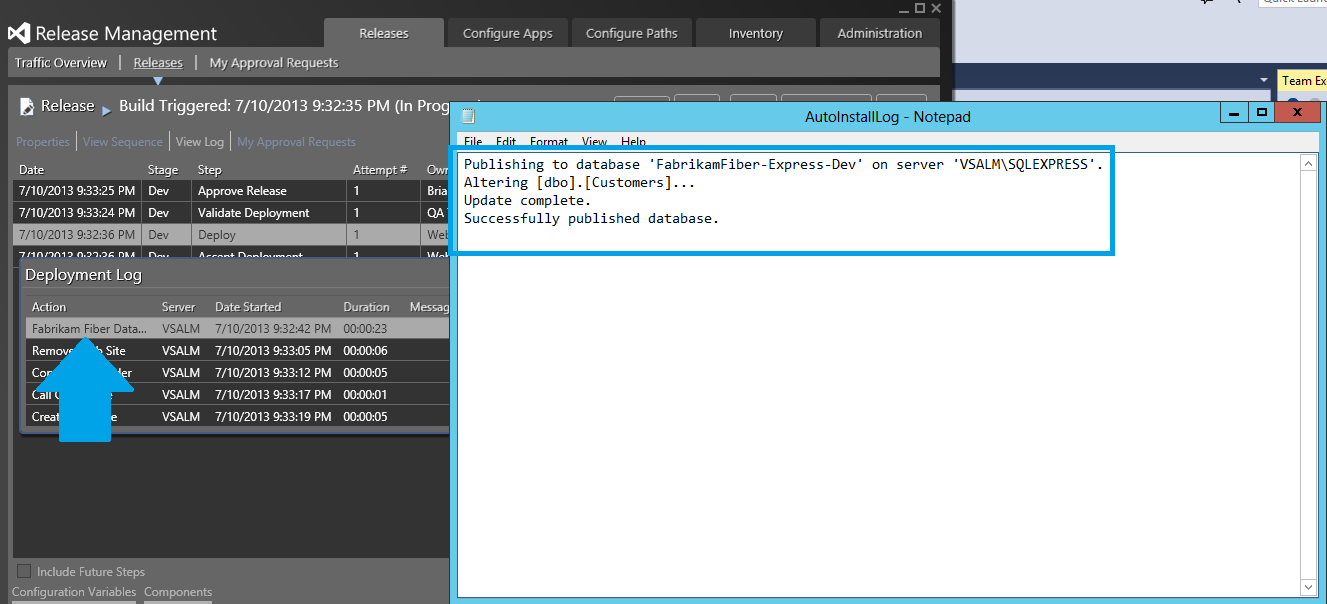The image size is (1327, 604).
Task: Open the Administration tab
Action: pyautogui.click(x=879, y=32)
